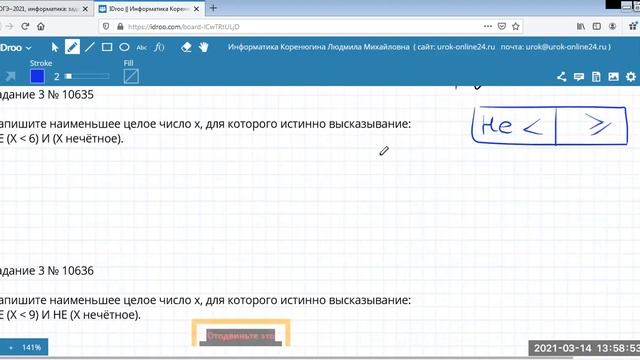Toggle the browser sidebar icon
Screen dimensions: 640x360
point(597,26)
